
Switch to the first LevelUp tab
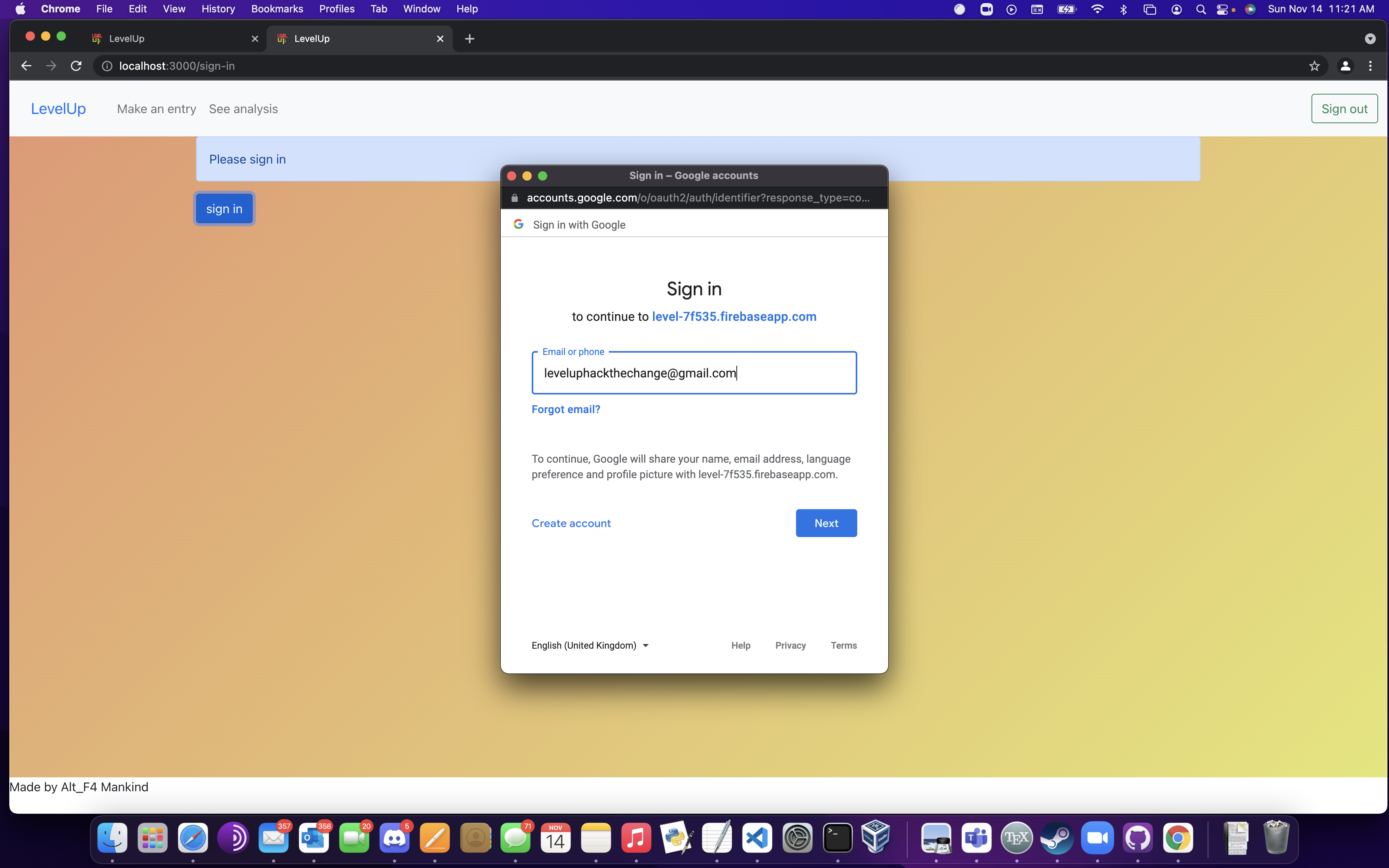pos(166,38)
